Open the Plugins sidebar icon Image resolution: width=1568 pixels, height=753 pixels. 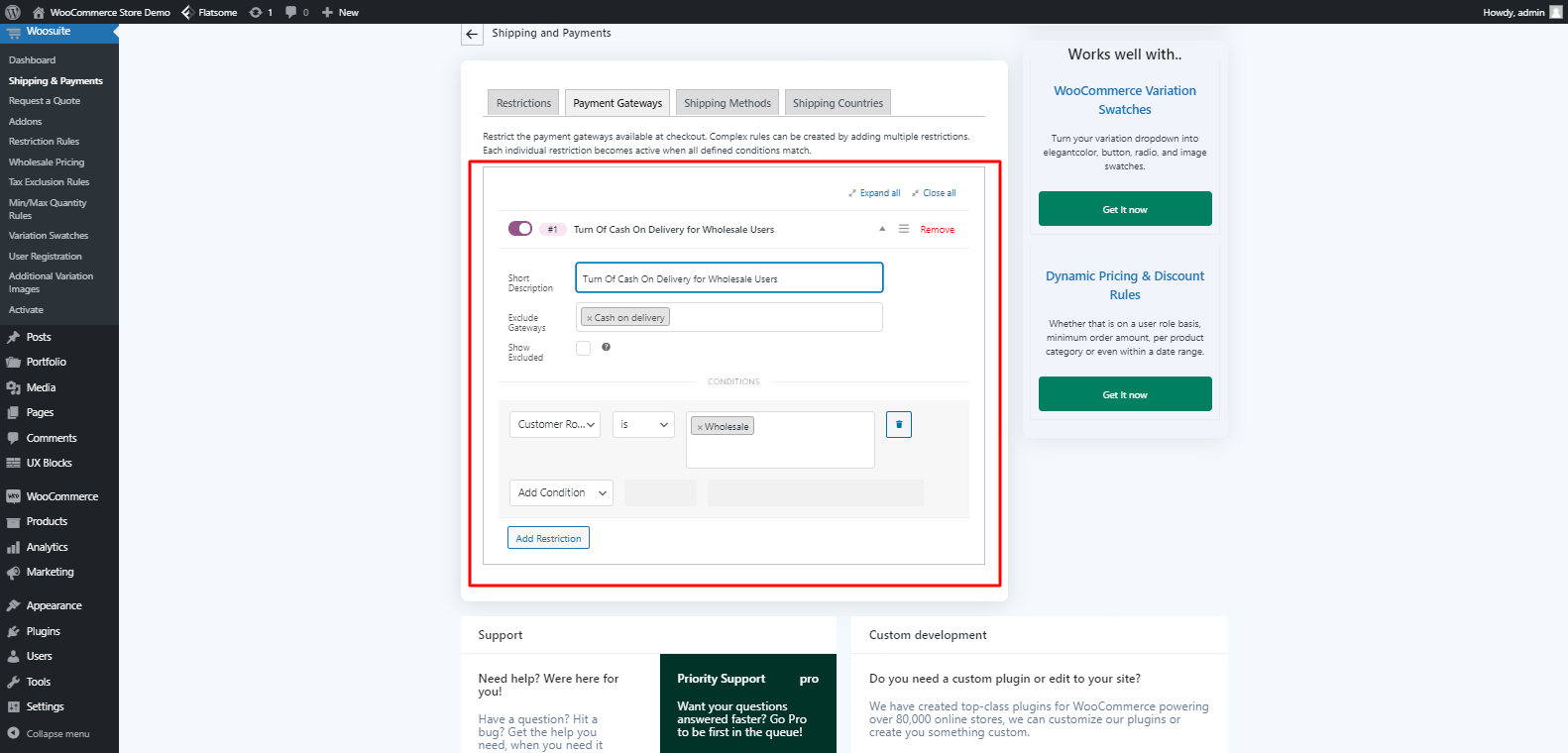[x=13, y=631]
